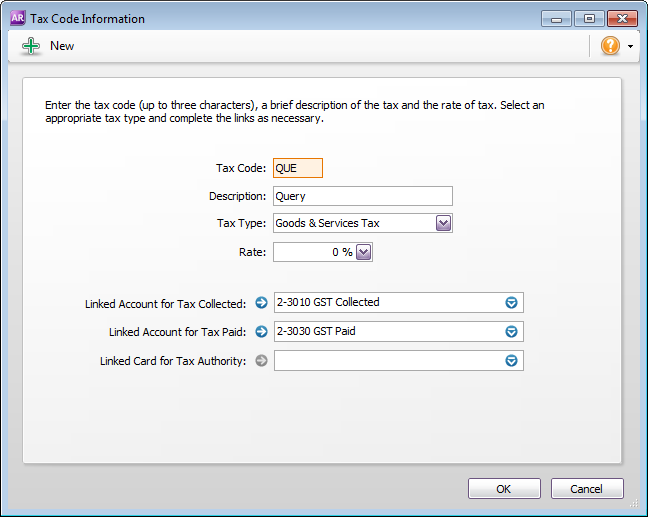This screenshot has width=648, height=517.
Task: Open the Tax Authority card list dropdown
Action: 511,361
